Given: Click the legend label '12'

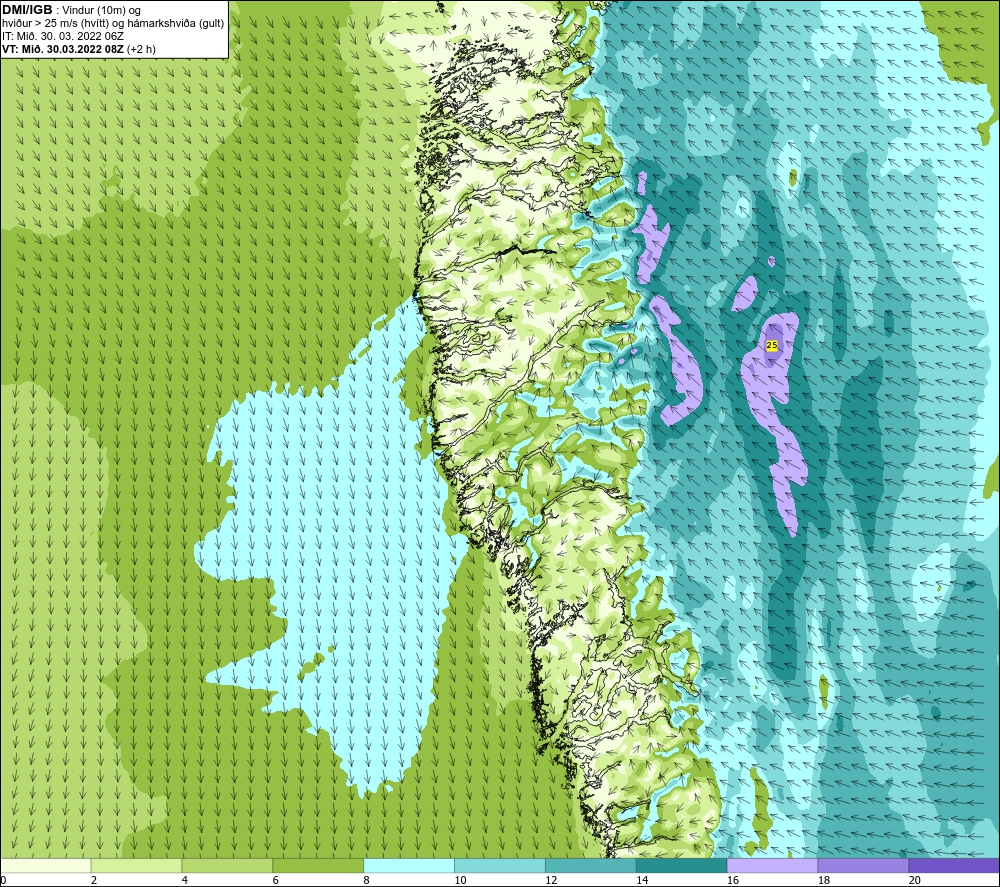Looking at the screenshot, I should 551,880.
